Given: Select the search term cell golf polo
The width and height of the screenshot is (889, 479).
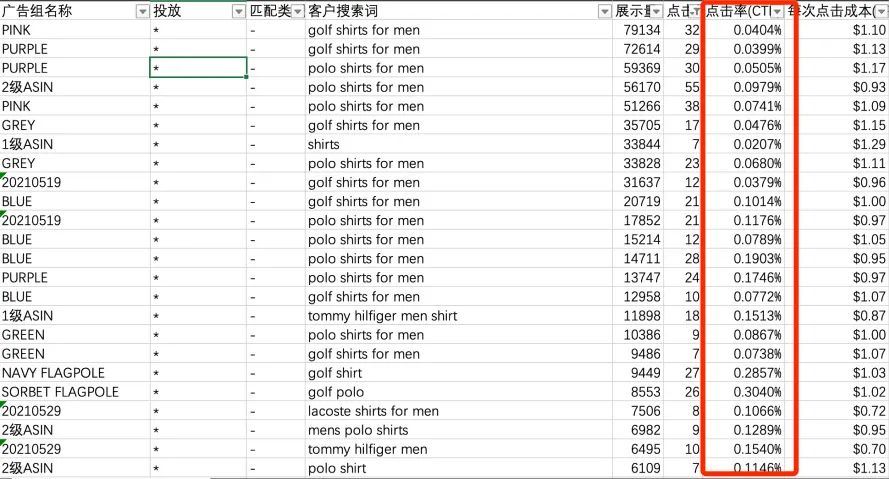Looking at the screenshot, I should 459,392.
